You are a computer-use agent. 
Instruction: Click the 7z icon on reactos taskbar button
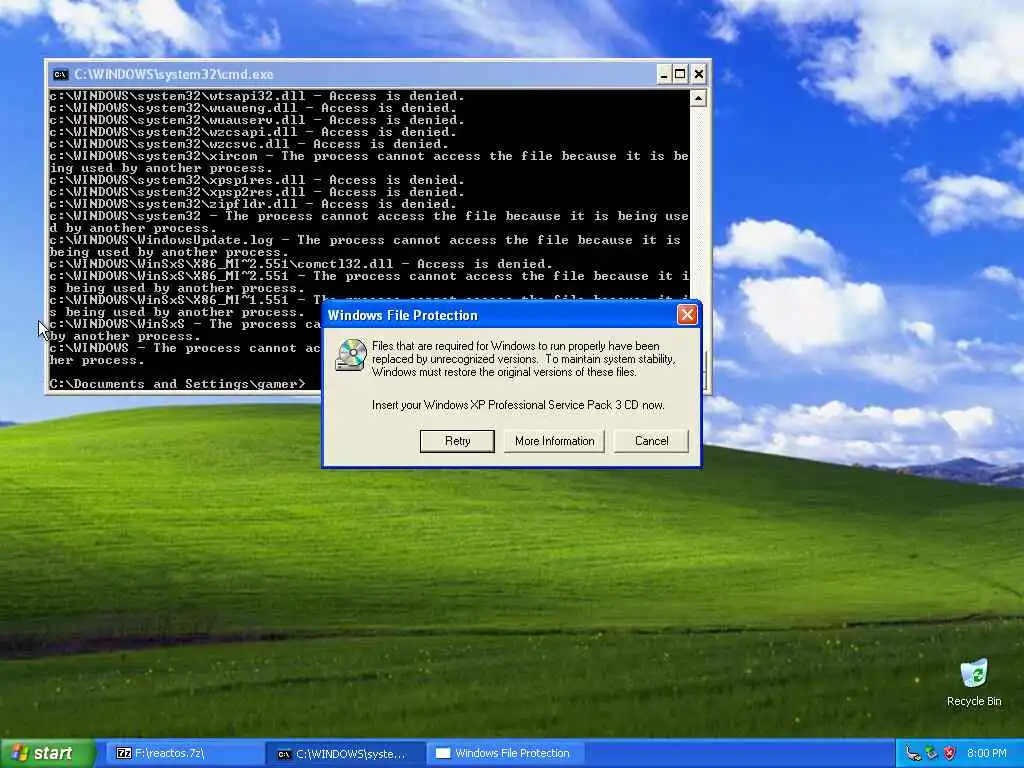click(x=123, y=753)
